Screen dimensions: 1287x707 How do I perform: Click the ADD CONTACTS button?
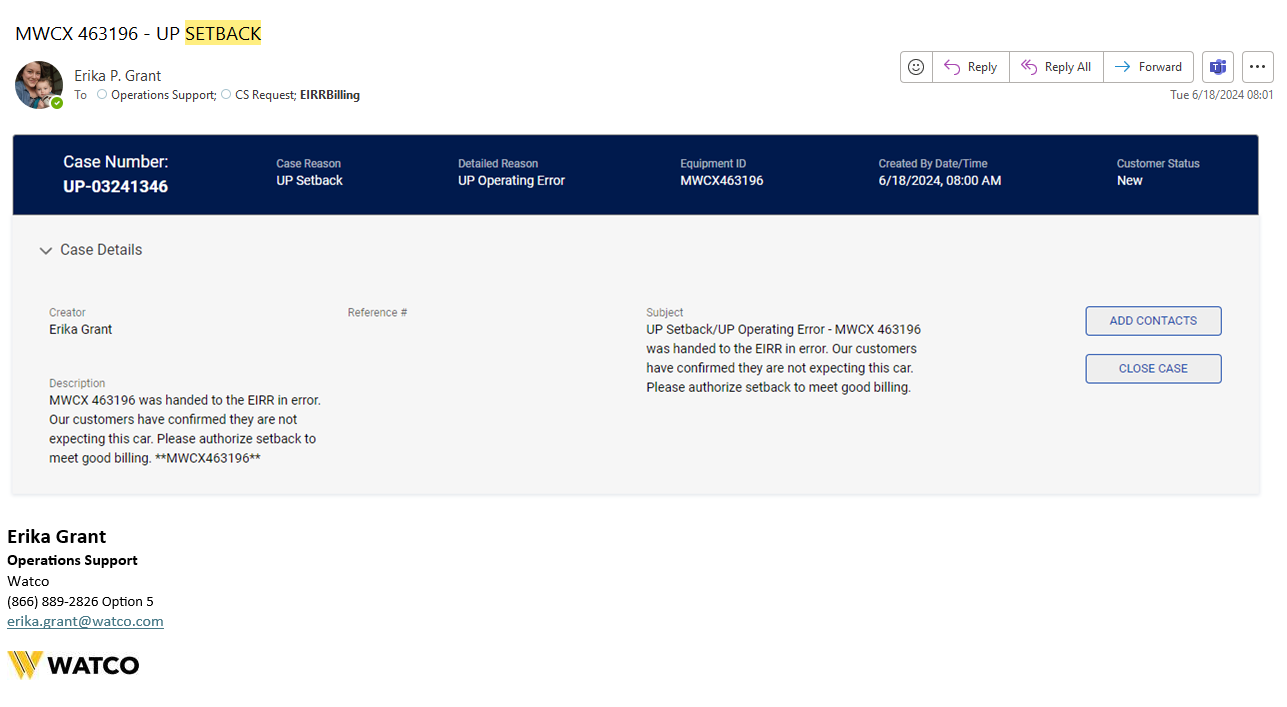(1153, 321)
